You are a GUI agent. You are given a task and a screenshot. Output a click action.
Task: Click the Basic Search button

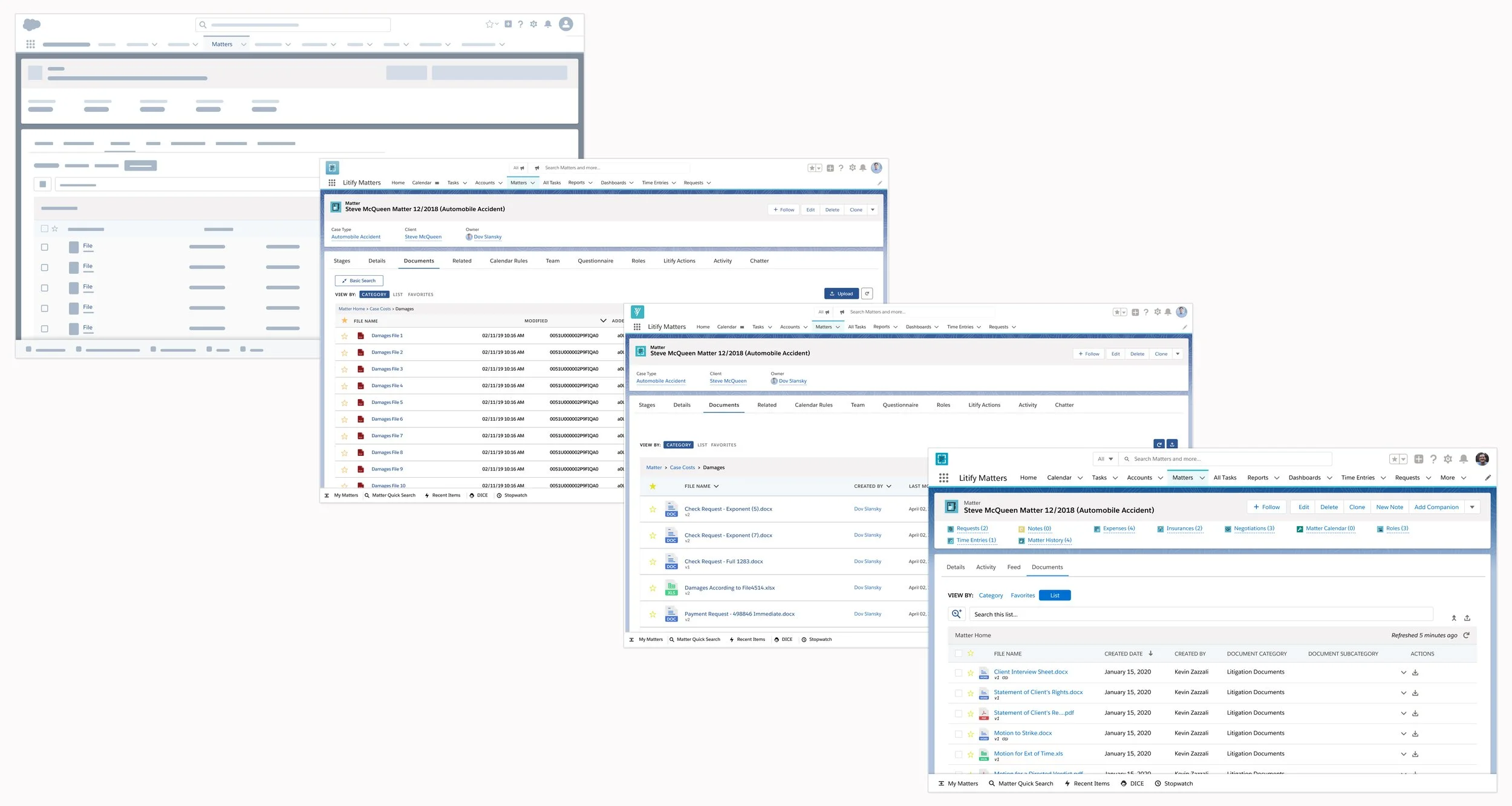coord(359,281)
